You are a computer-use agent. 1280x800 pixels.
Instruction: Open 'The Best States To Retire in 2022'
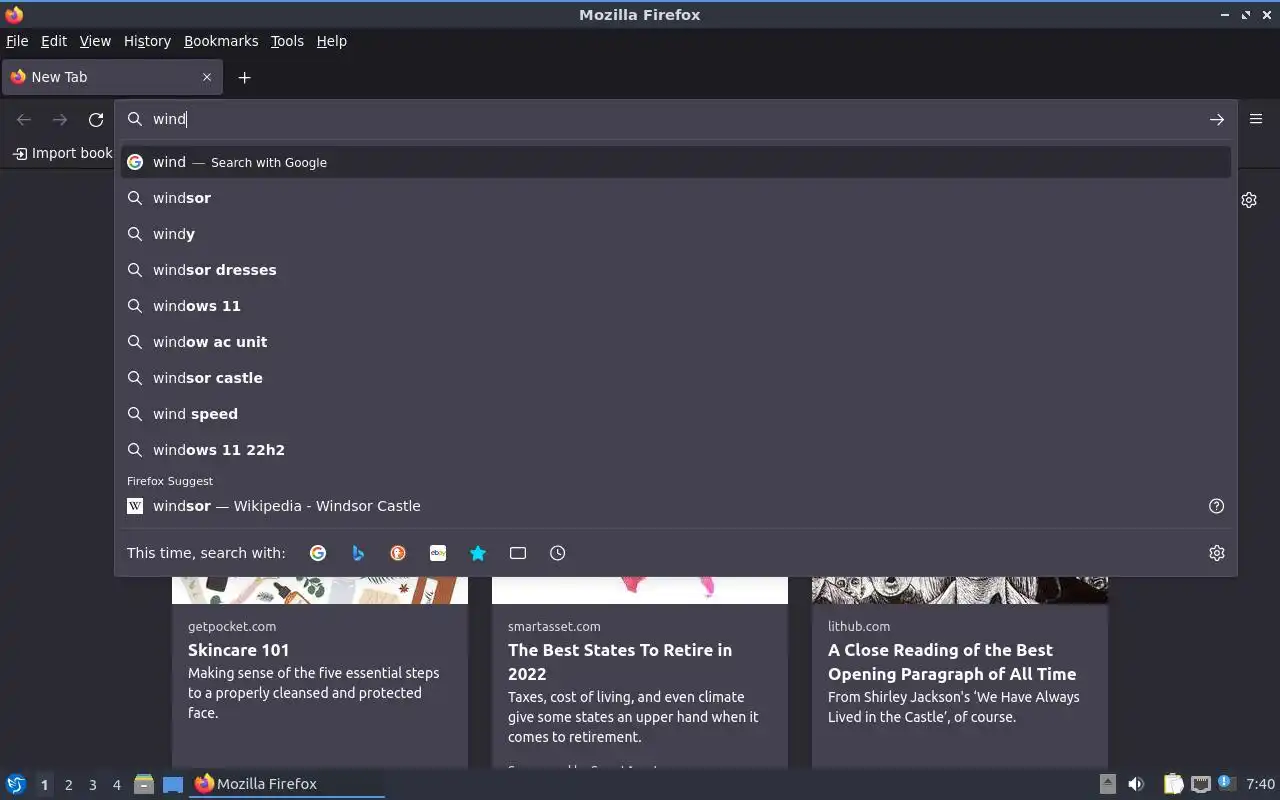620,662
